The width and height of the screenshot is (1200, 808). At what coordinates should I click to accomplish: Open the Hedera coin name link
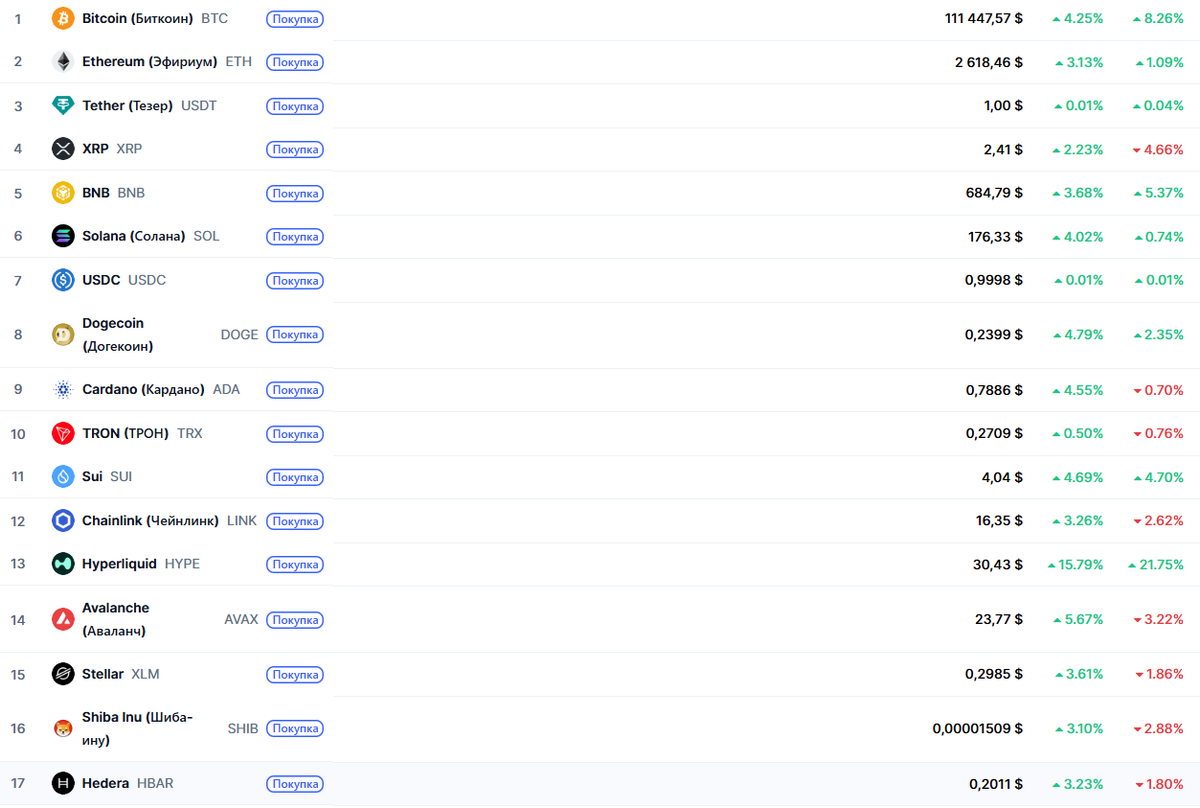click(106, 783)
